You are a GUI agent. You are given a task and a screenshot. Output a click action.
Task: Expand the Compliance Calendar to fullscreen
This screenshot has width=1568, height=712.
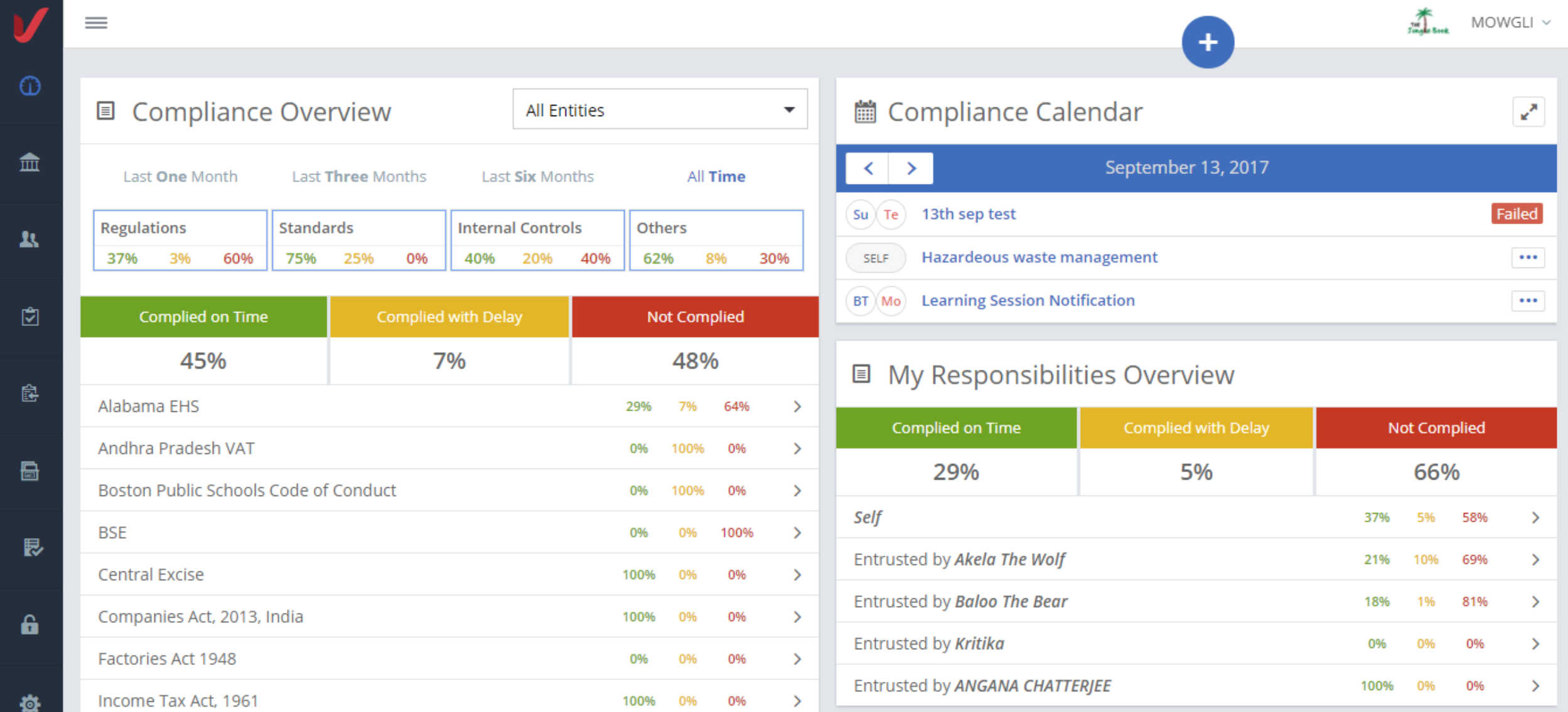click(1528, 112)
